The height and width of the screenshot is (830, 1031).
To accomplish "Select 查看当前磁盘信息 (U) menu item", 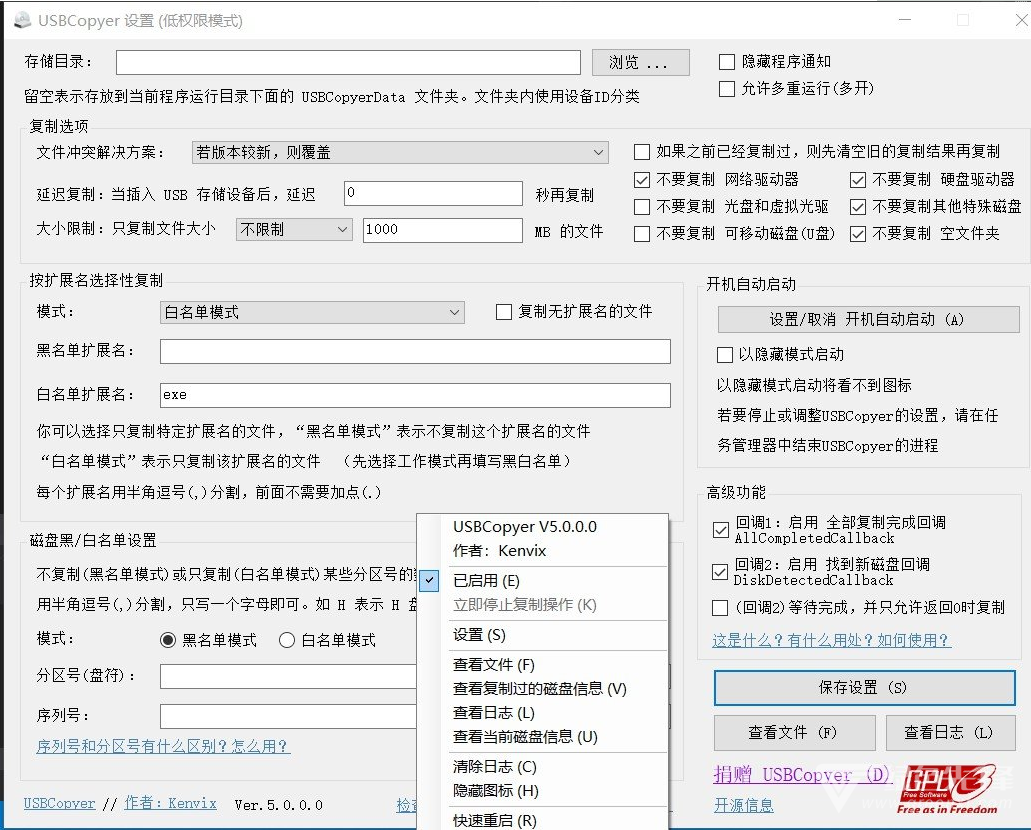I will coord(543,737).
